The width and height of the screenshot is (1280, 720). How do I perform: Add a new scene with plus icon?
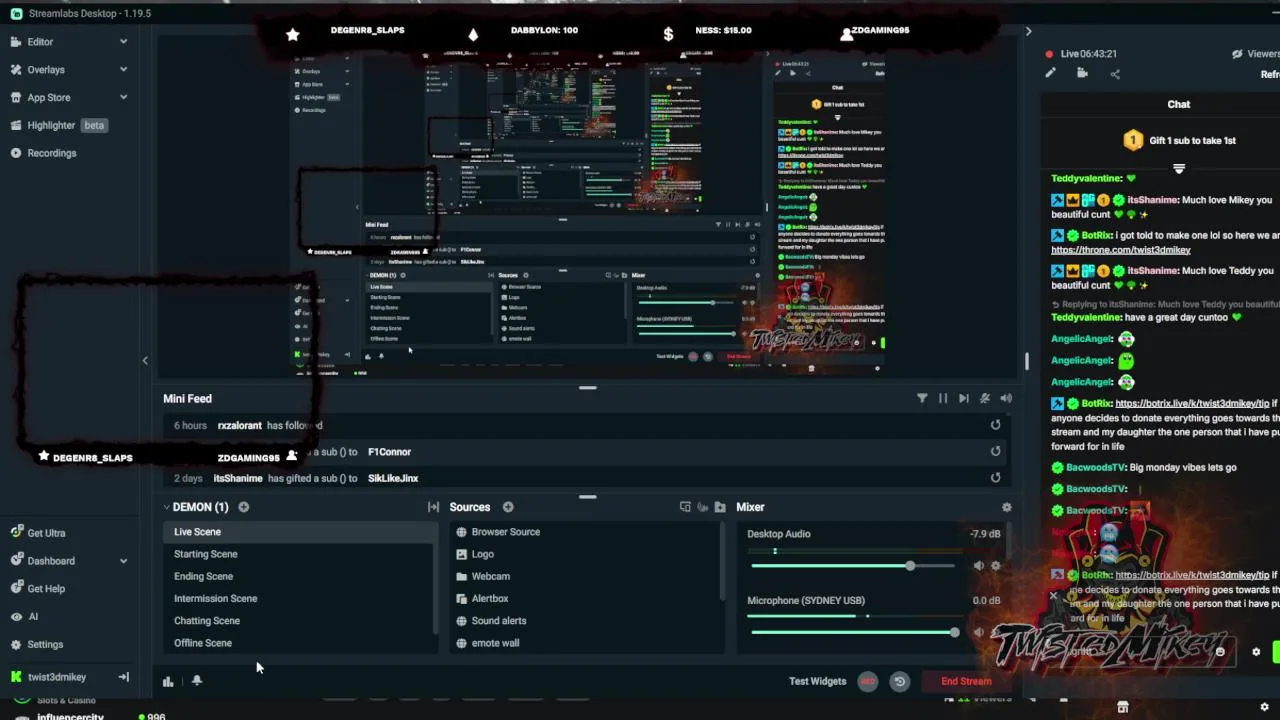[243, 507]
